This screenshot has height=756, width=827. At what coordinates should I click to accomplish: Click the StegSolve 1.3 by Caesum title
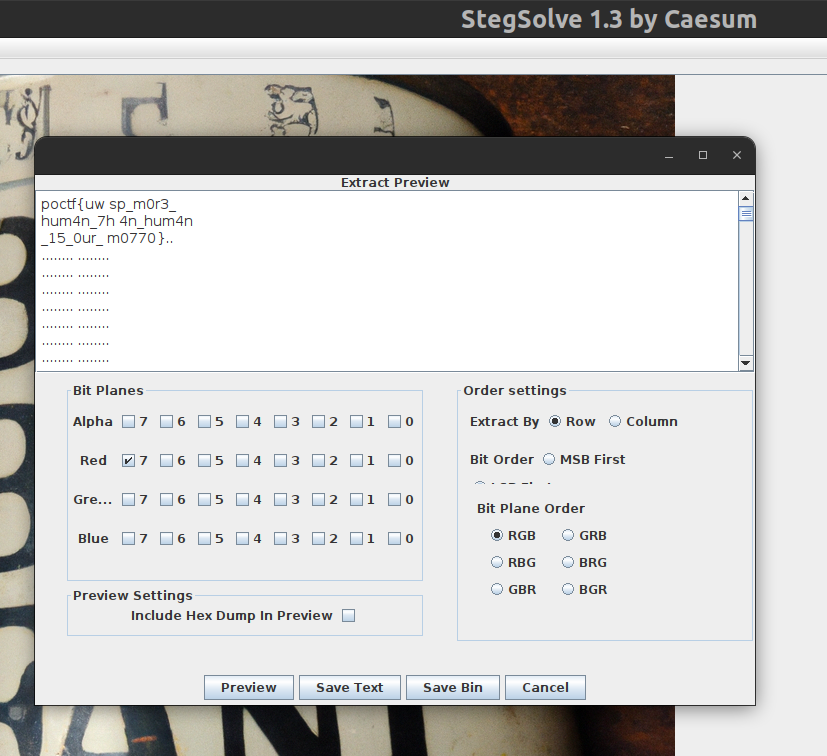tap(609, 20)
